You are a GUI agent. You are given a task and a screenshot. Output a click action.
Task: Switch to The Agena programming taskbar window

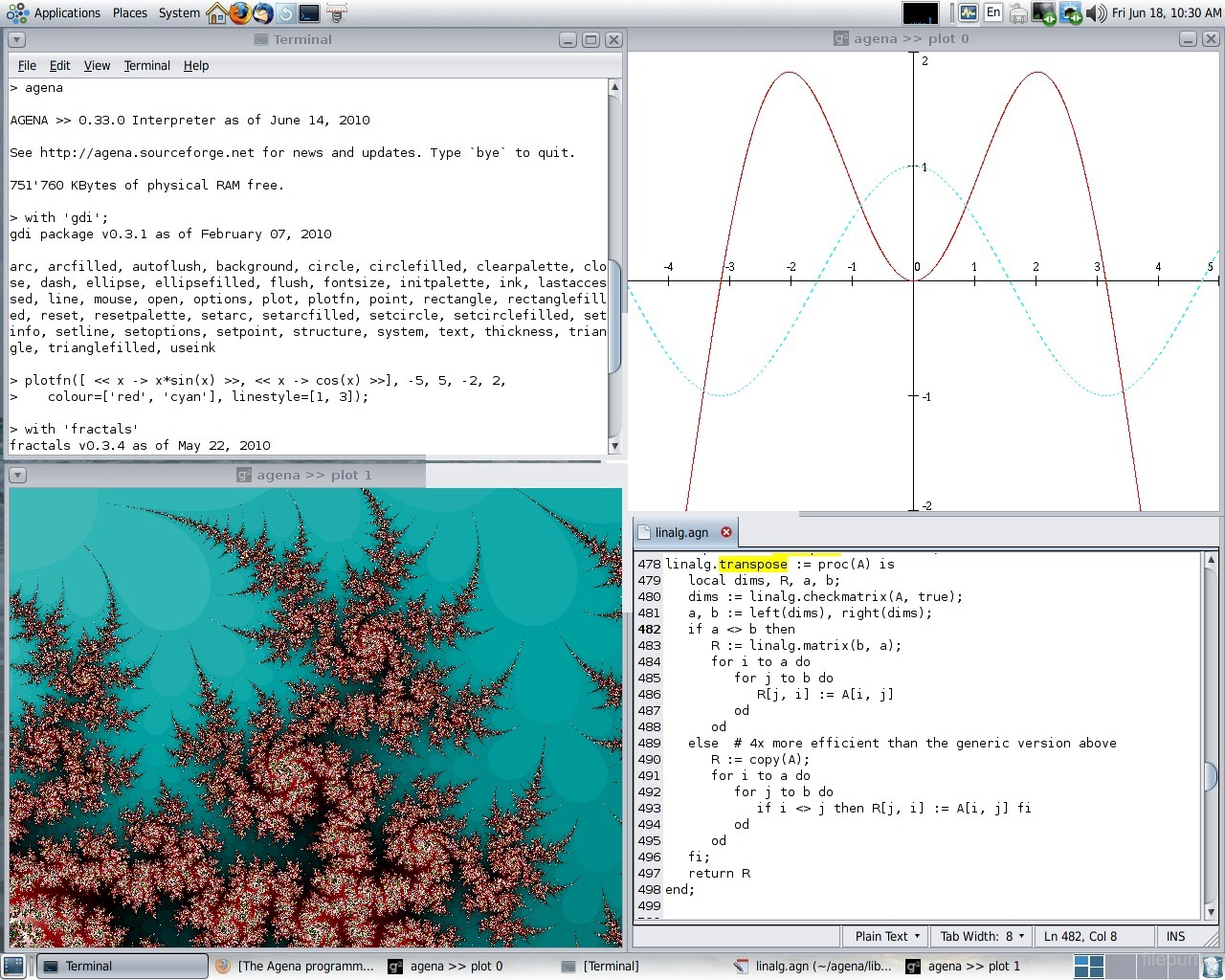pos(295,967)
